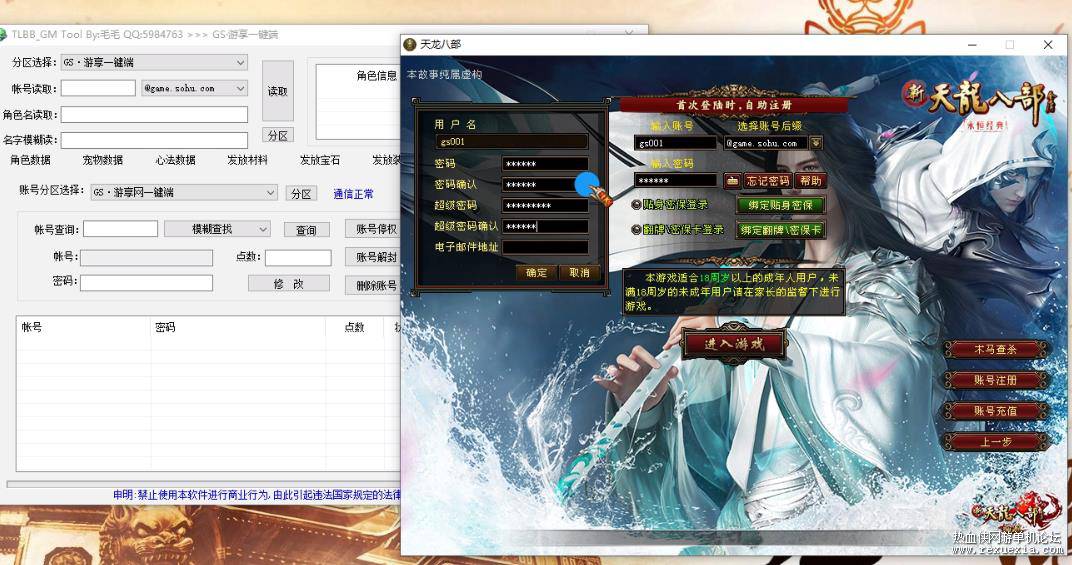Click the 进入游戏 button

coord(734,343)
